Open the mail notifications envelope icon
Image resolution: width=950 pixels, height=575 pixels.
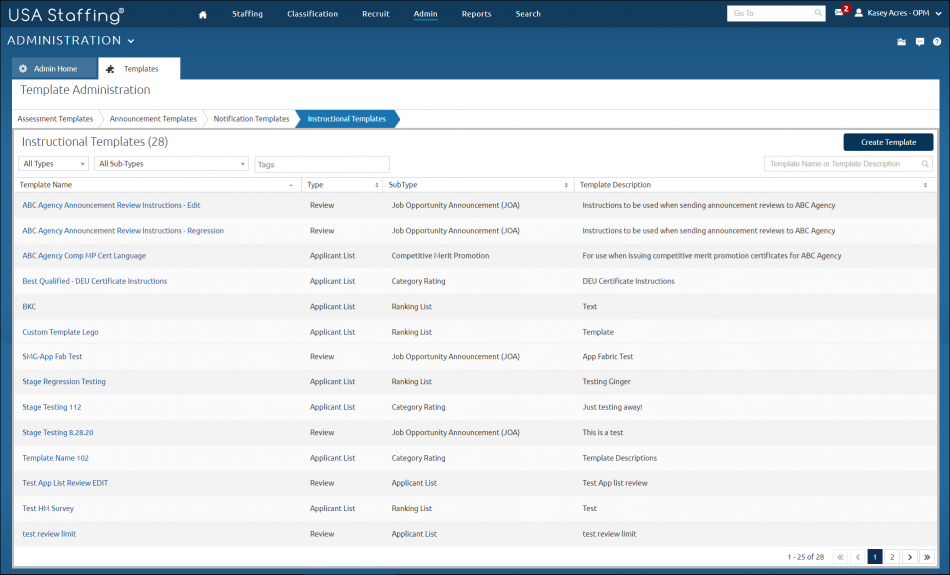[x=839, y=13]
